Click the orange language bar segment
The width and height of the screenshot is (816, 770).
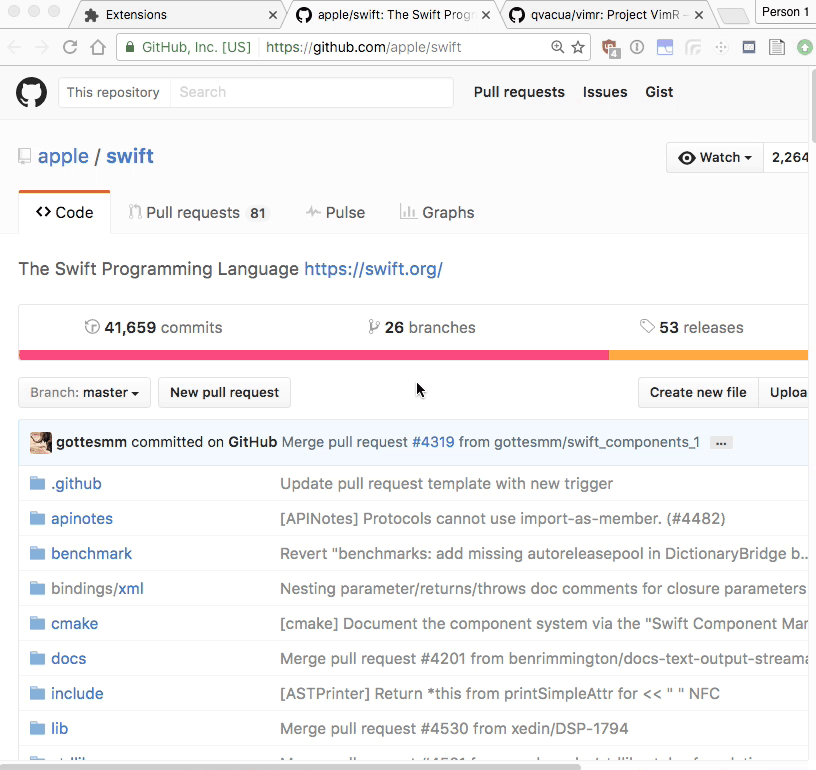(x=708, y=355)
